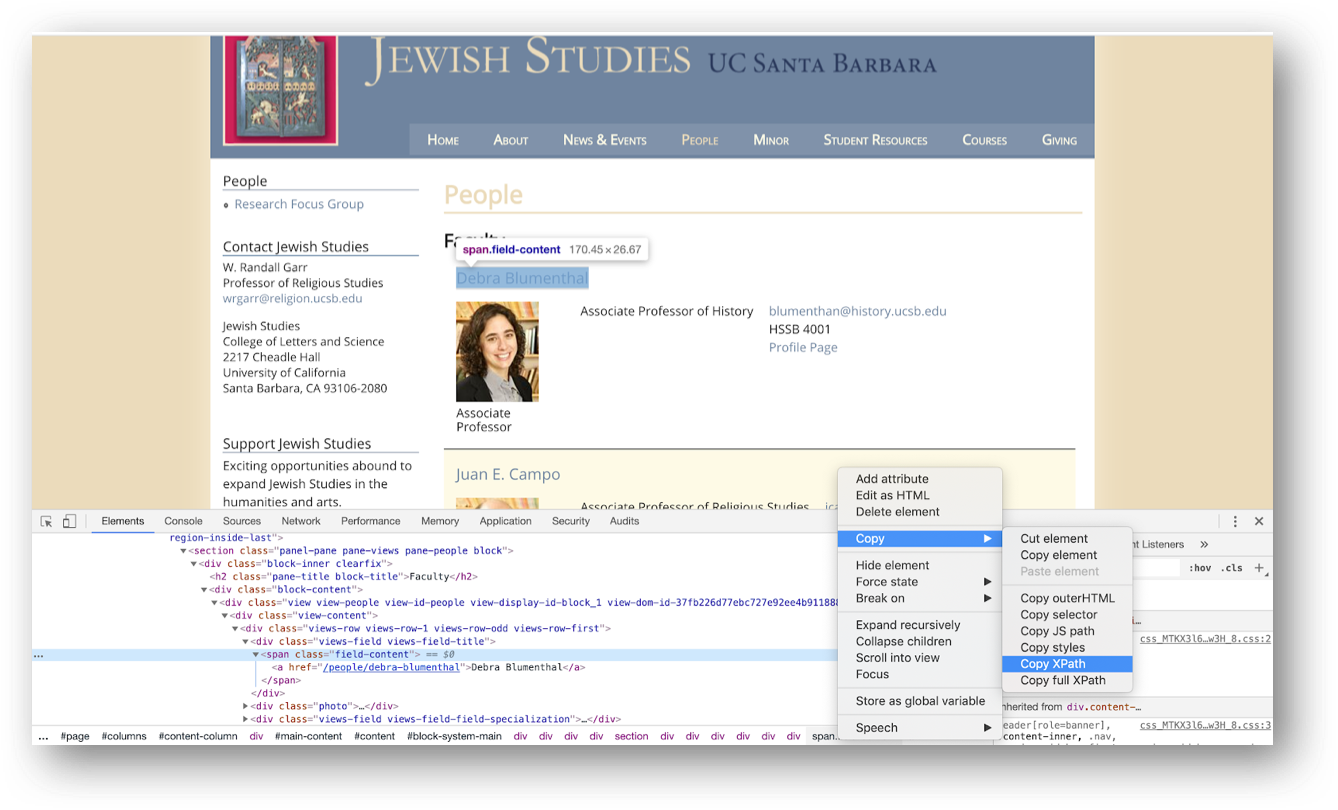Switch to the Console tab

coord(183,521)
